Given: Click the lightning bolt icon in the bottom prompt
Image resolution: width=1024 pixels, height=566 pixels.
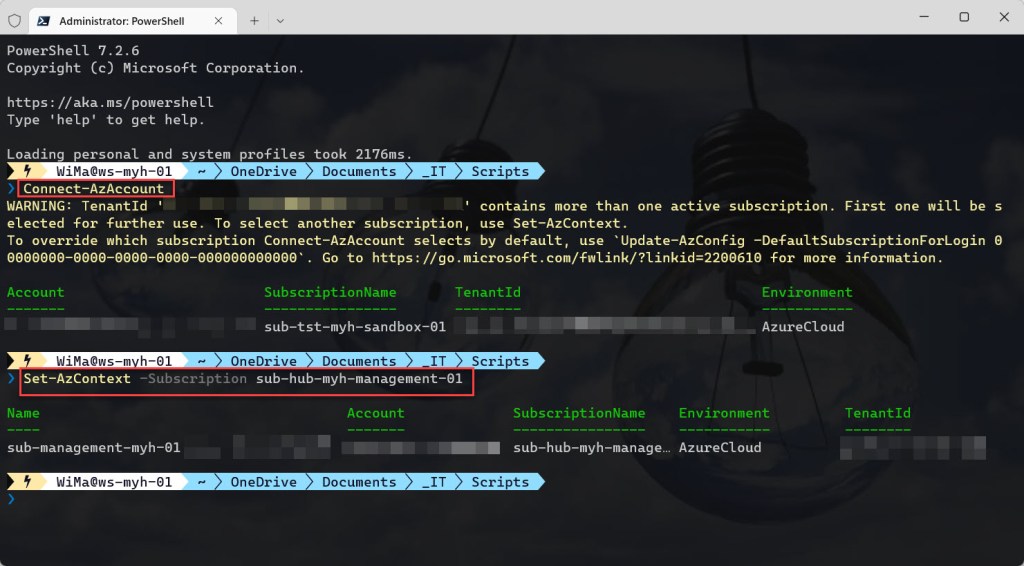Looking at the screenshot, I should [x=26, y=482].
